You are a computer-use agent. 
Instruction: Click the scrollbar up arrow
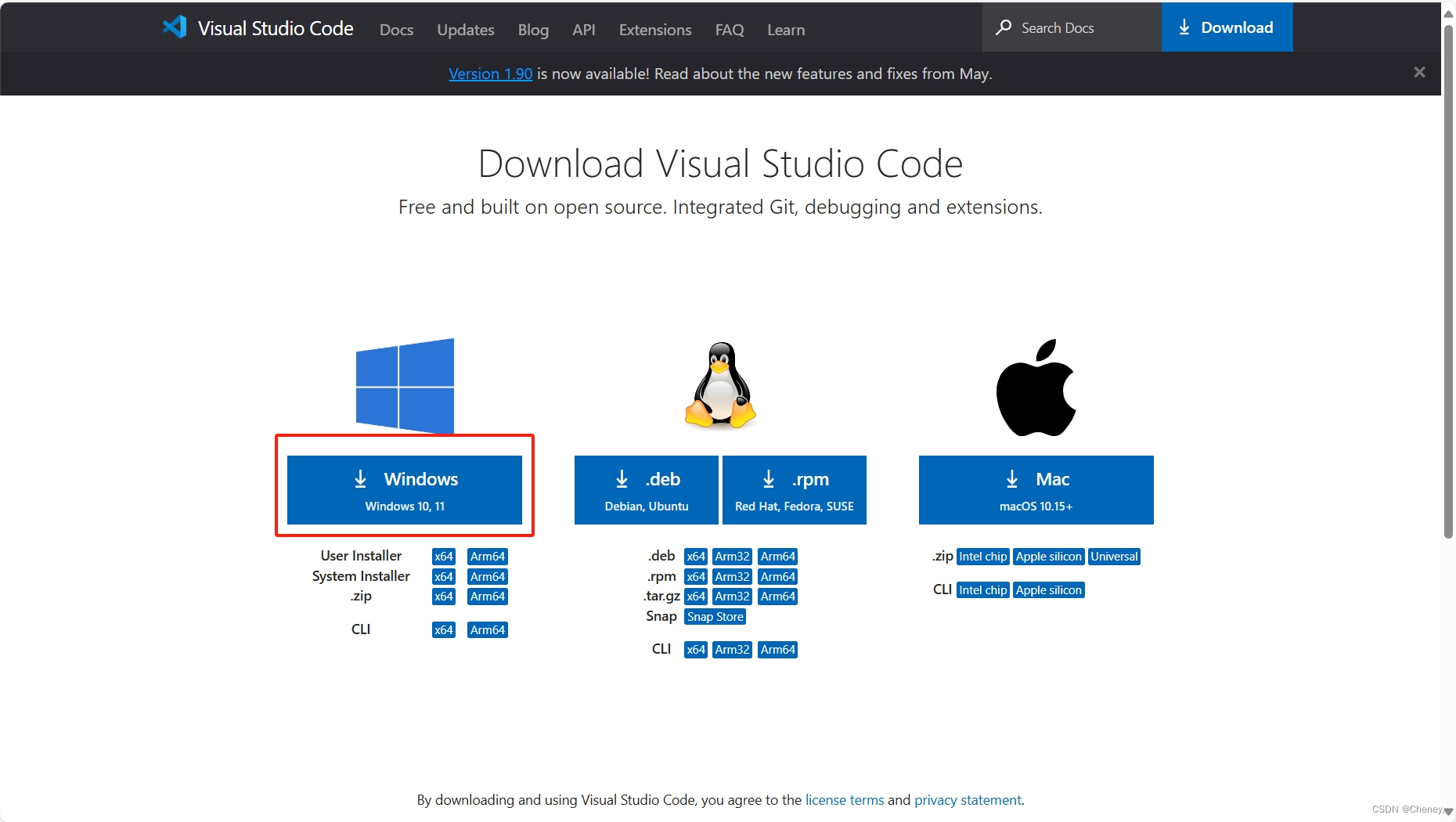point(1448,13)
